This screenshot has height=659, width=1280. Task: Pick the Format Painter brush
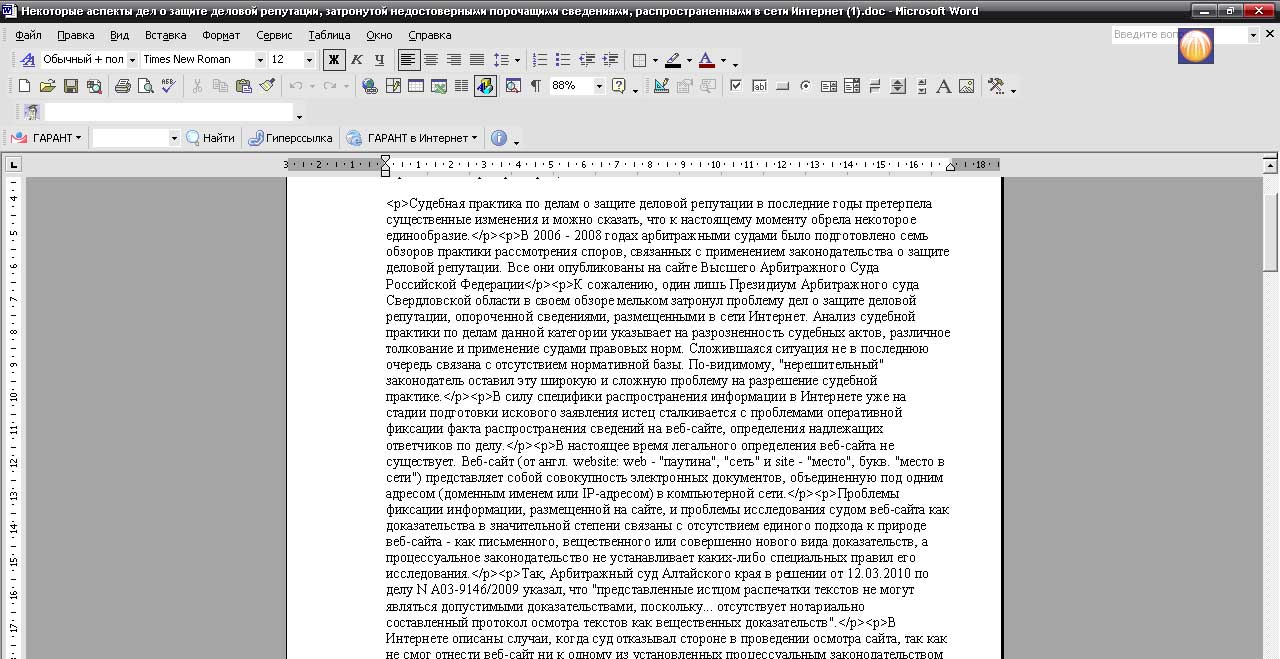click(267, 86)
